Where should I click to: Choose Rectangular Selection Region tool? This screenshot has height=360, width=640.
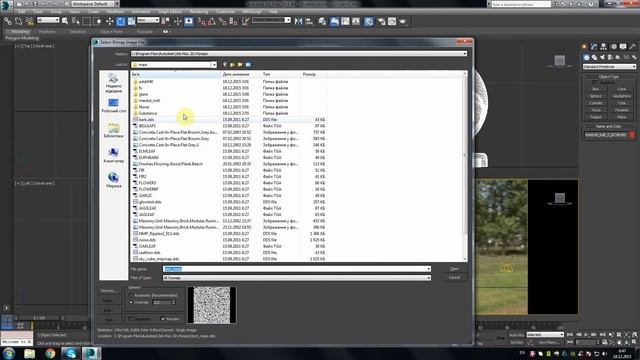[x=86, y=21]
